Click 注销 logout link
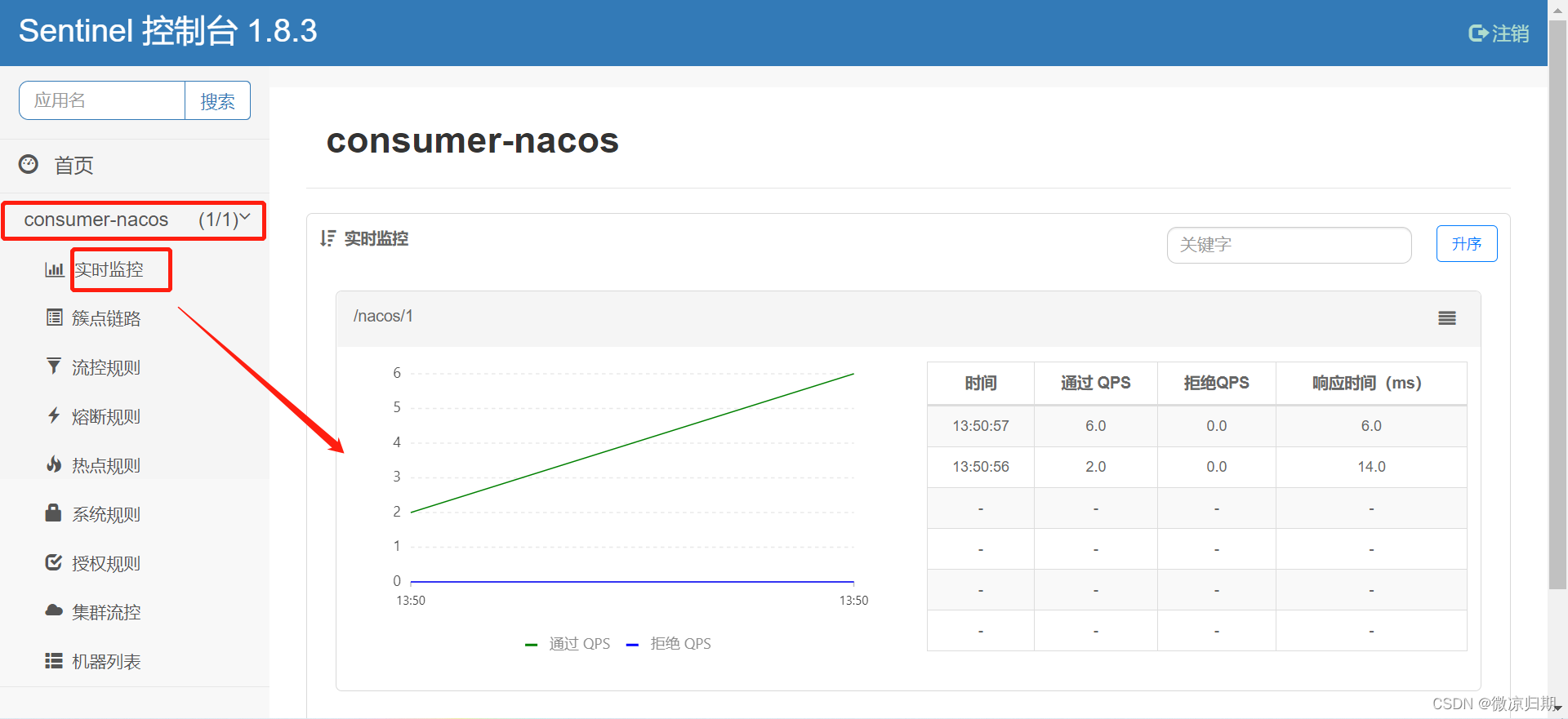Screen dimensions: 1568x719 1510,33
